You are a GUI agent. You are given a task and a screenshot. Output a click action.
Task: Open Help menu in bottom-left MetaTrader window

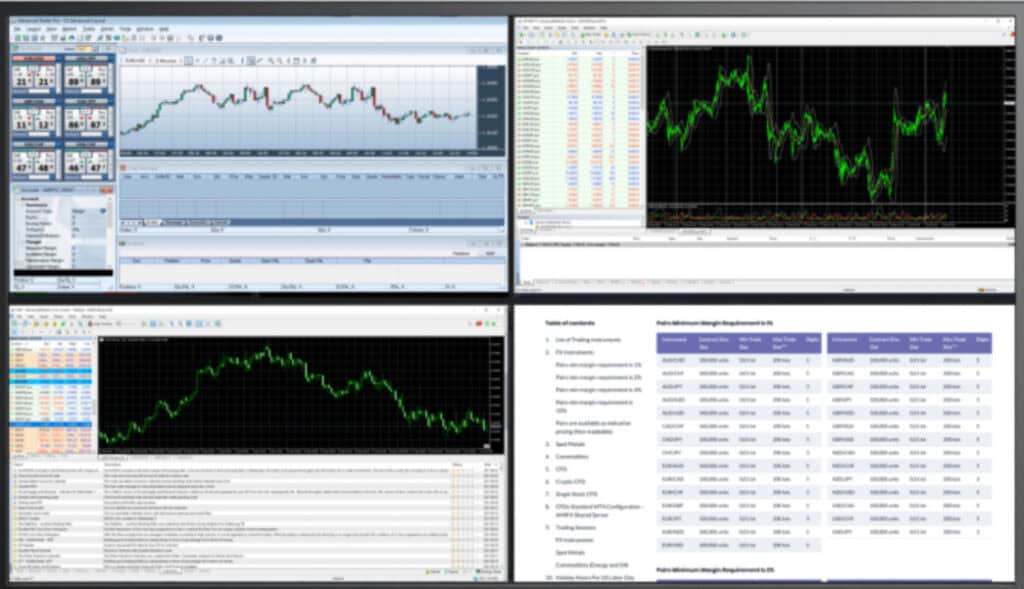click(103, 317)
